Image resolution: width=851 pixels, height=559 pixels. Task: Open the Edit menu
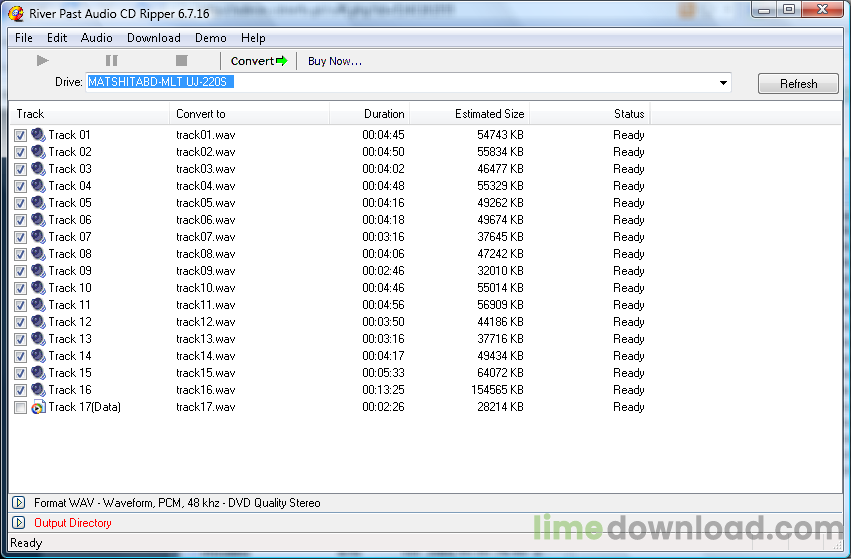[57, 38]
